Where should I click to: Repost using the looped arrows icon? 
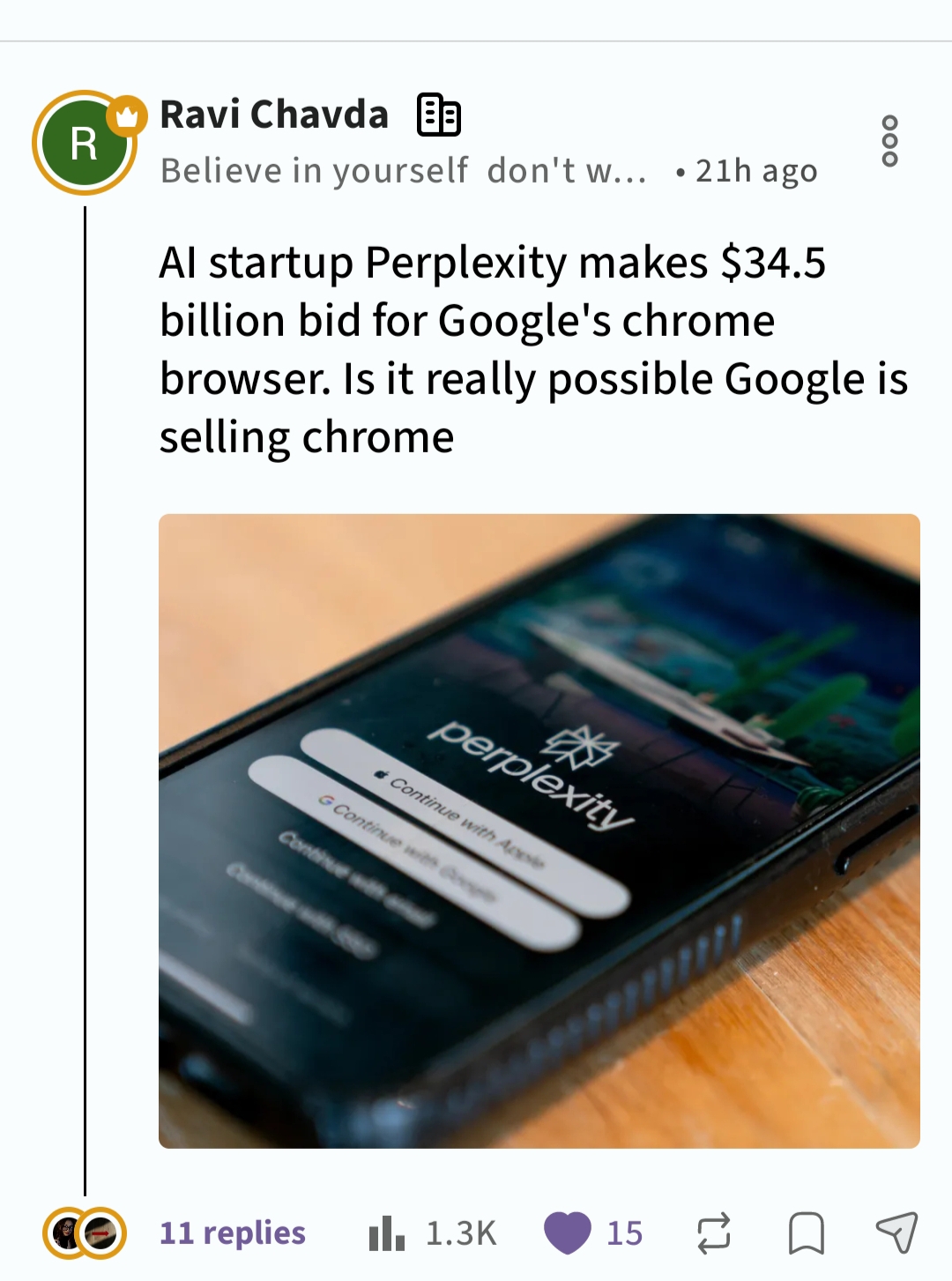pos(713,1233)
